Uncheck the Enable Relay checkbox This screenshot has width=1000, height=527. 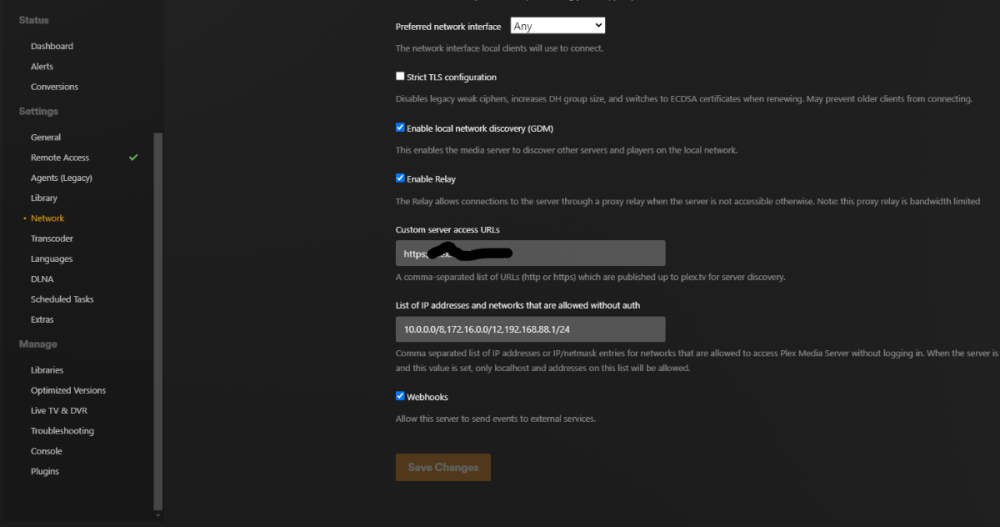coord(400,178)
